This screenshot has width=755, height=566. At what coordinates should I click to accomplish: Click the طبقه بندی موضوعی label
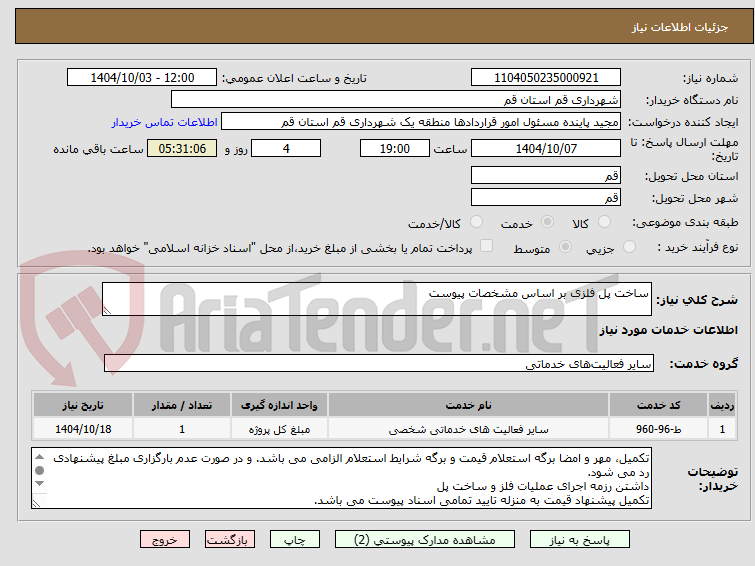tap(685, 222)
